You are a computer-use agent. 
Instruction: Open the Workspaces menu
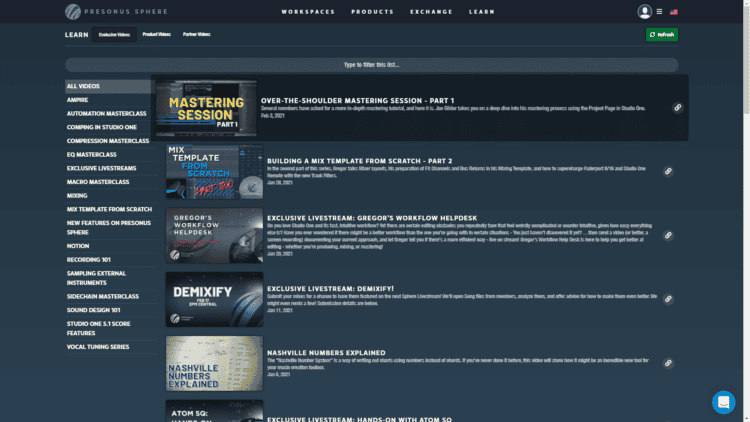[308, 12]
